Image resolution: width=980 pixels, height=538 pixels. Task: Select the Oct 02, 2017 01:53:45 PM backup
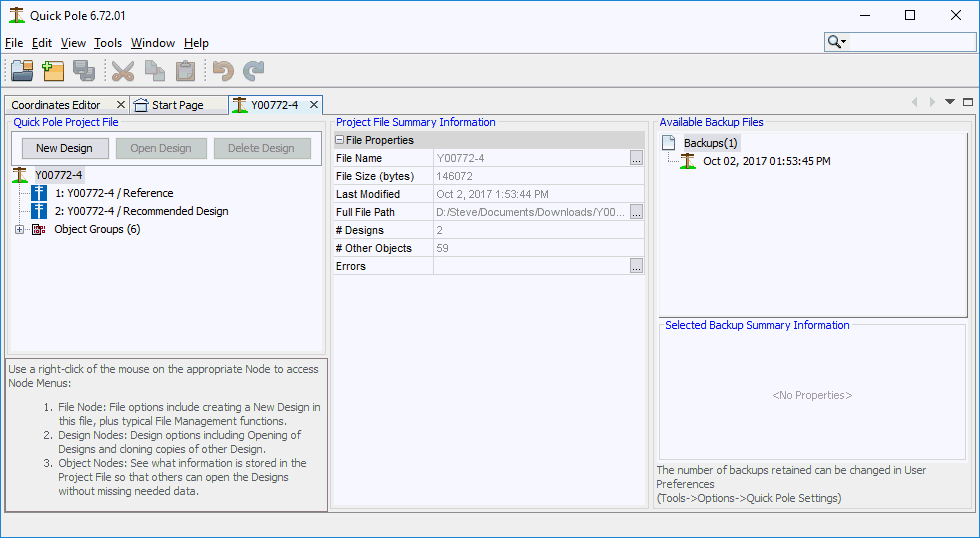(767, 161)
